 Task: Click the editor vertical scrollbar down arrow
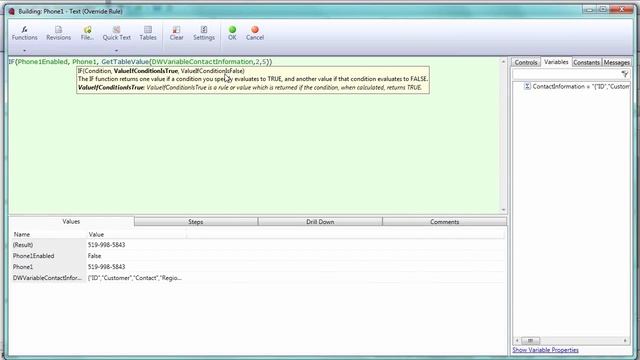click(503, 210)
